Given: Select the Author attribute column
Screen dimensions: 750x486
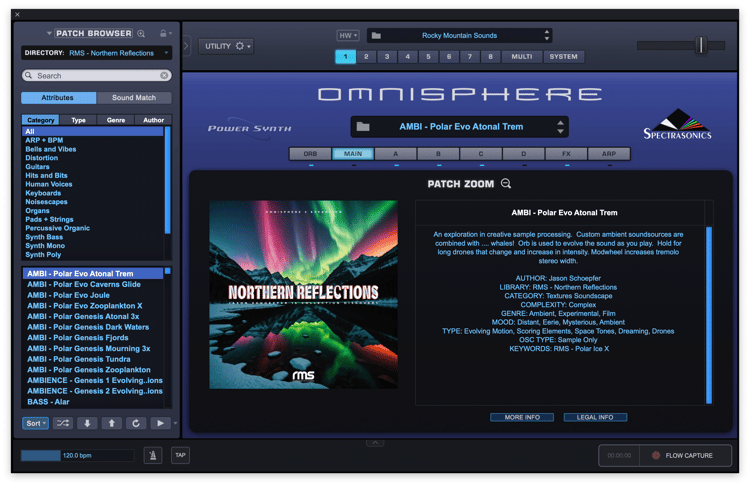Looking at the screenshot, I should 154,120.
